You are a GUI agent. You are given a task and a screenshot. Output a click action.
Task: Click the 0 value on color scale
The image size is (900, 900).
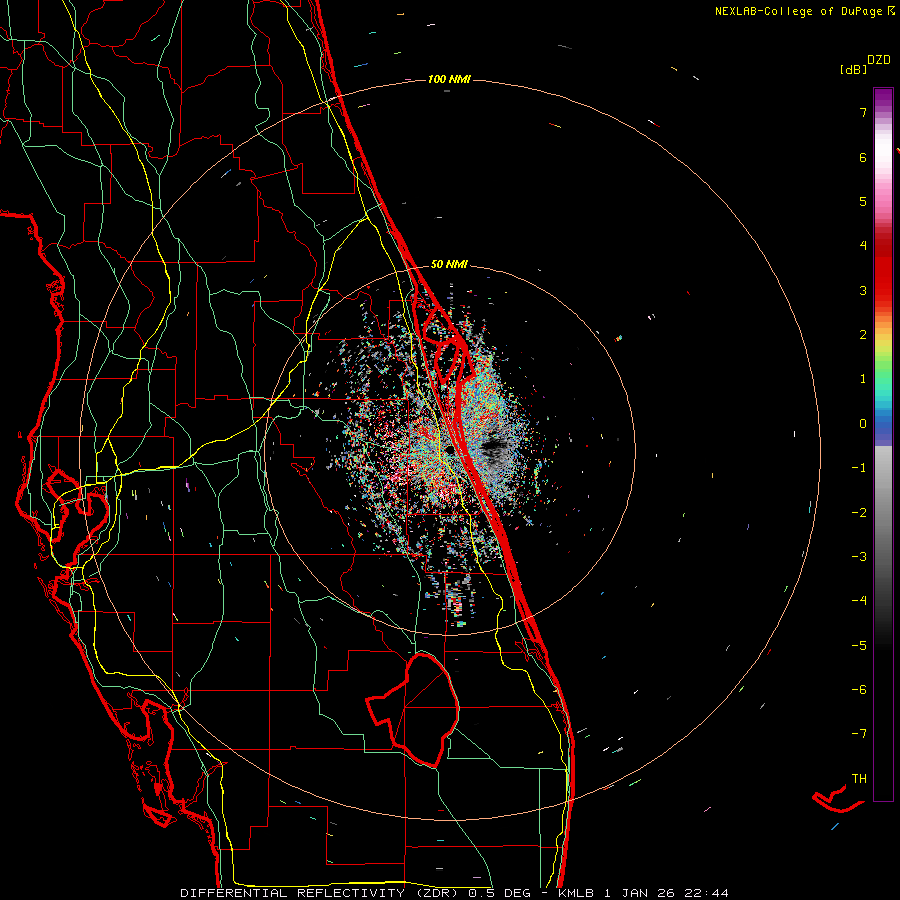(863, 424)
